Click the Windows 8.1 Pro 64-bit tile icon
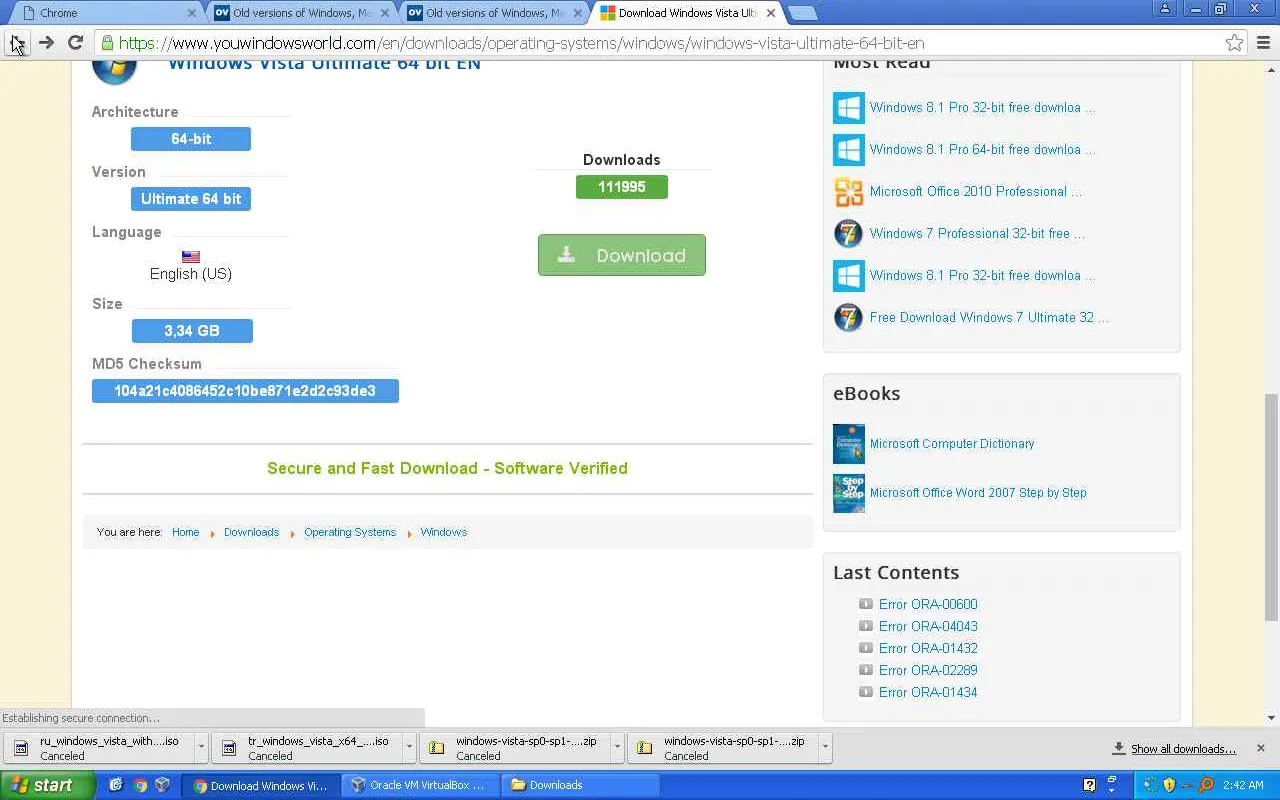This screenshot has width=1280, height=800. click(848, 150)
